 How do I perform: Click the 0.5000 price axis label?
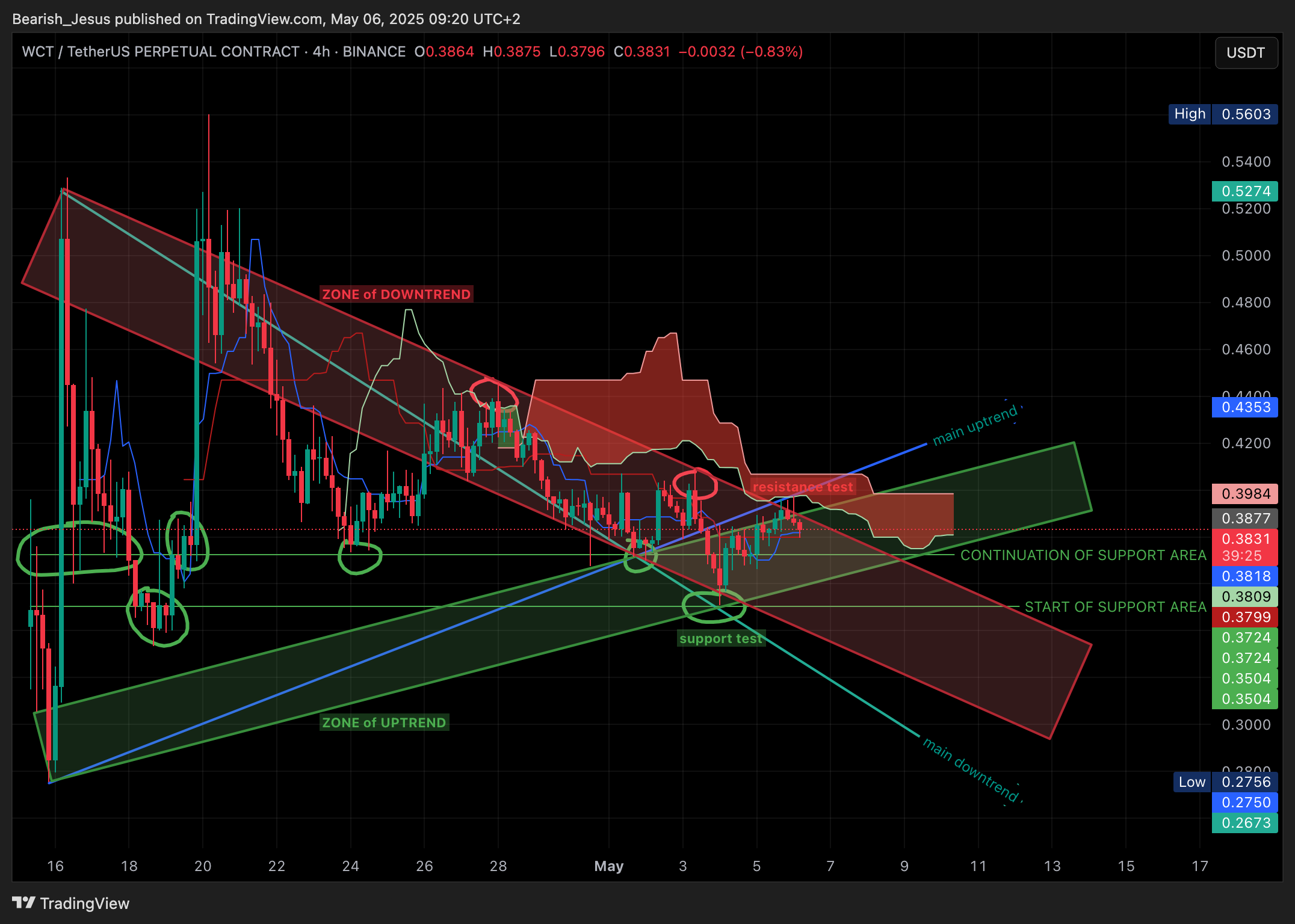(x=1246, y=256)
